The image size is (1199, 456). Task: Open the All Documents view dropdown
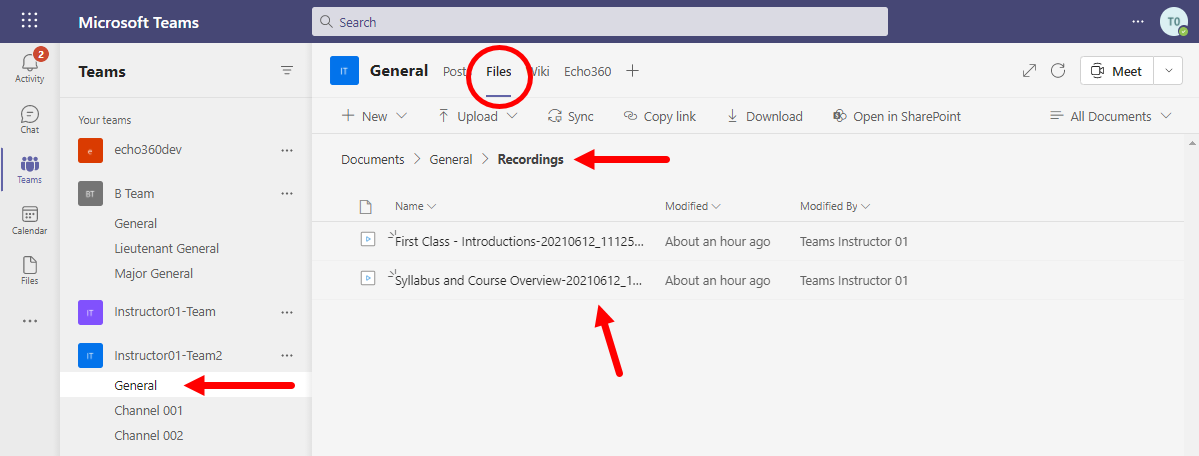[1110, 116]
